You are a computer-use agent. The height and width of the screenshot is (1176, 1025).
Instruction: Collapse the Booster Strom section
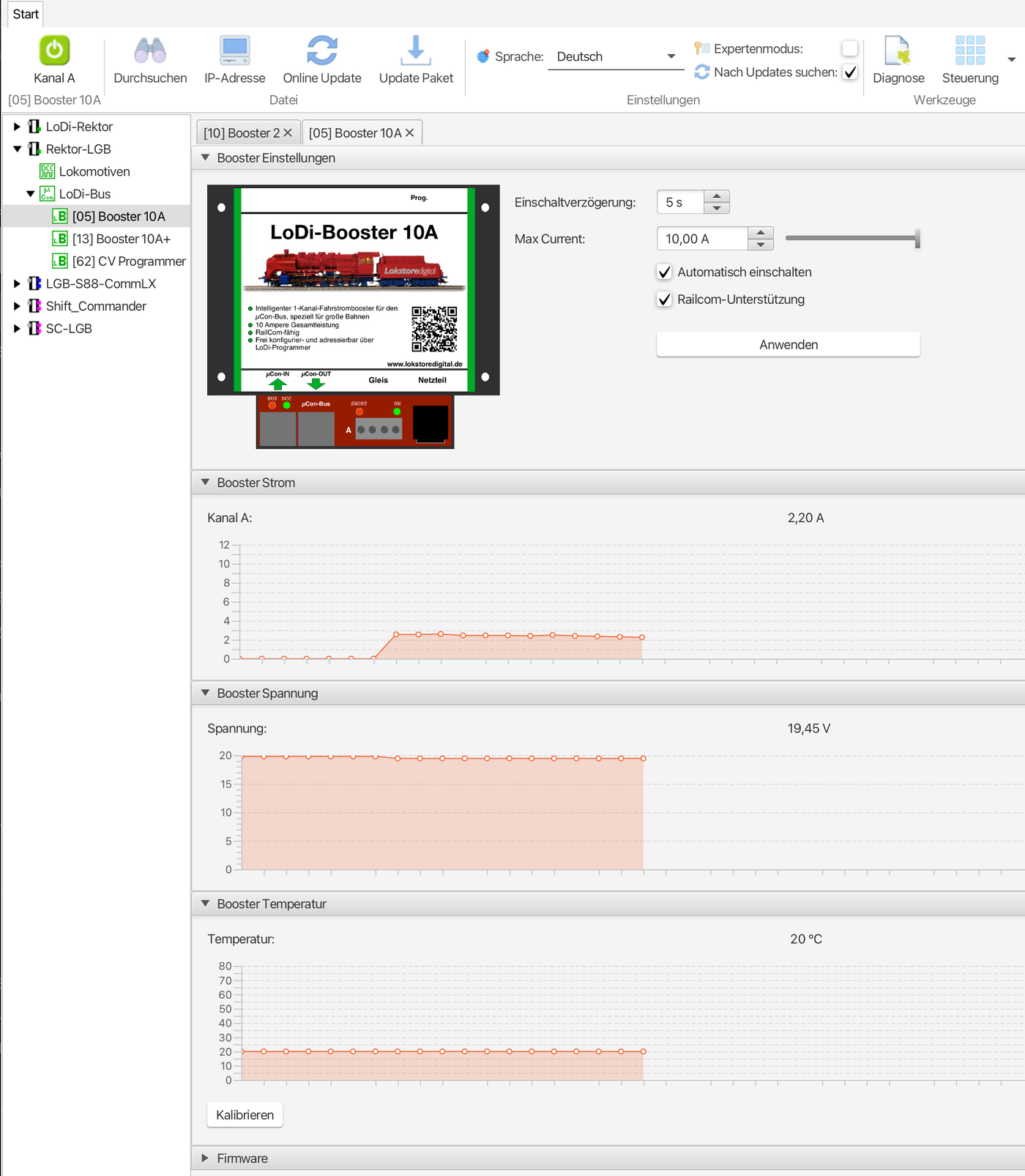click(x=205, y=483)
